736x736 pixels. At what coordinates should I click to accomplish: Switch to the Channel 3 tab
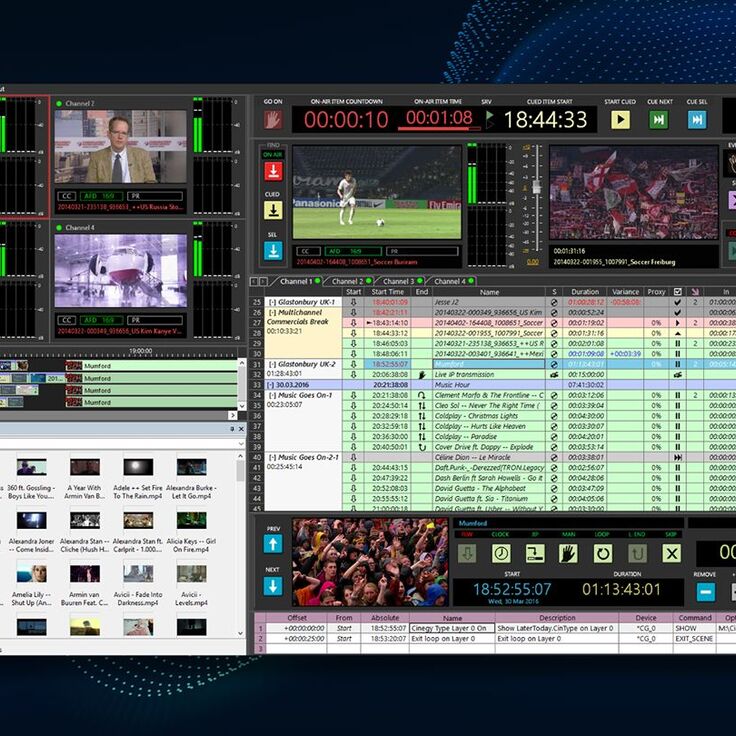coord(399,282)
